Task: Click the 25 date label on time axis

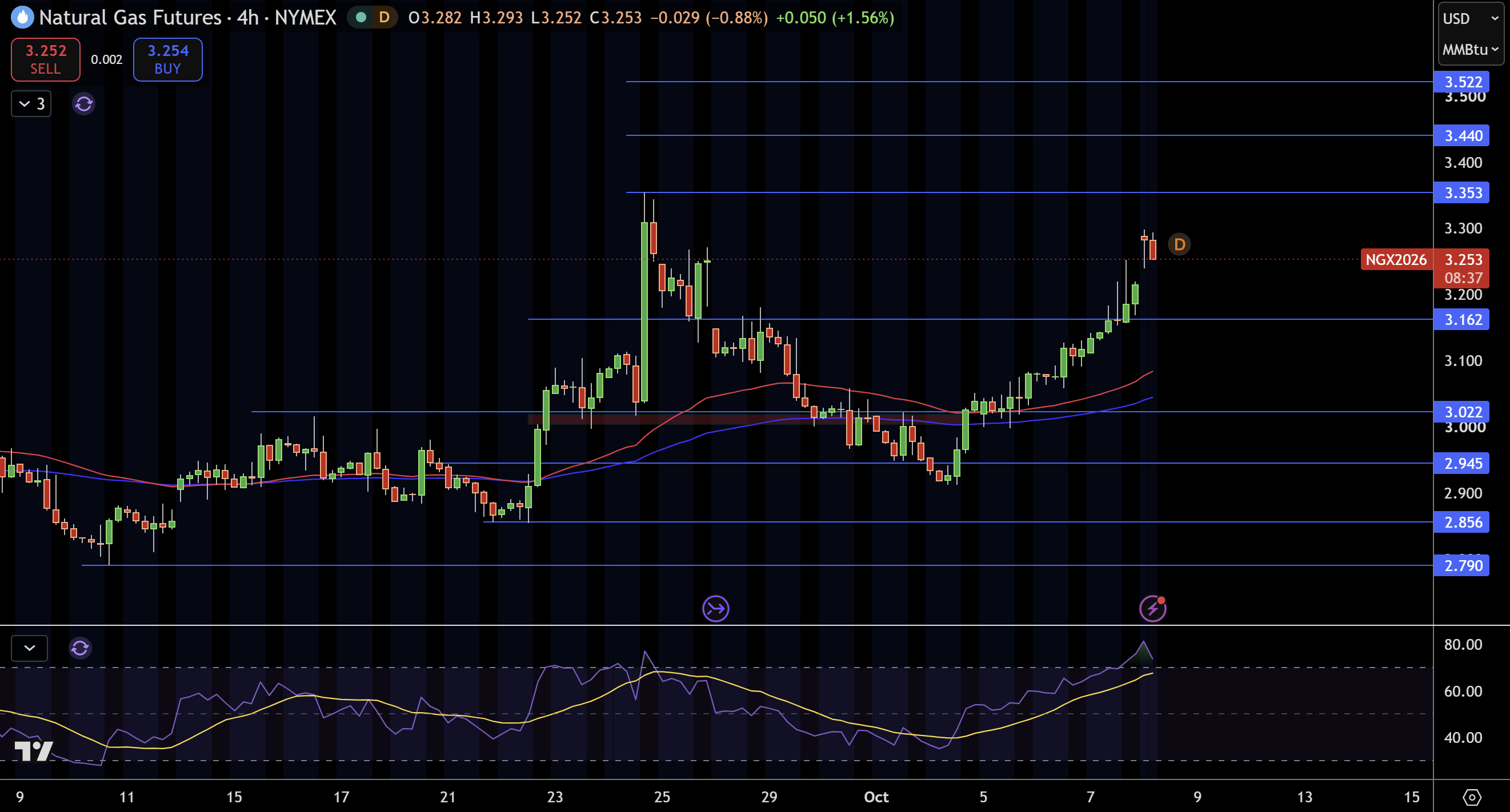Action: click(x=662, y=797)
